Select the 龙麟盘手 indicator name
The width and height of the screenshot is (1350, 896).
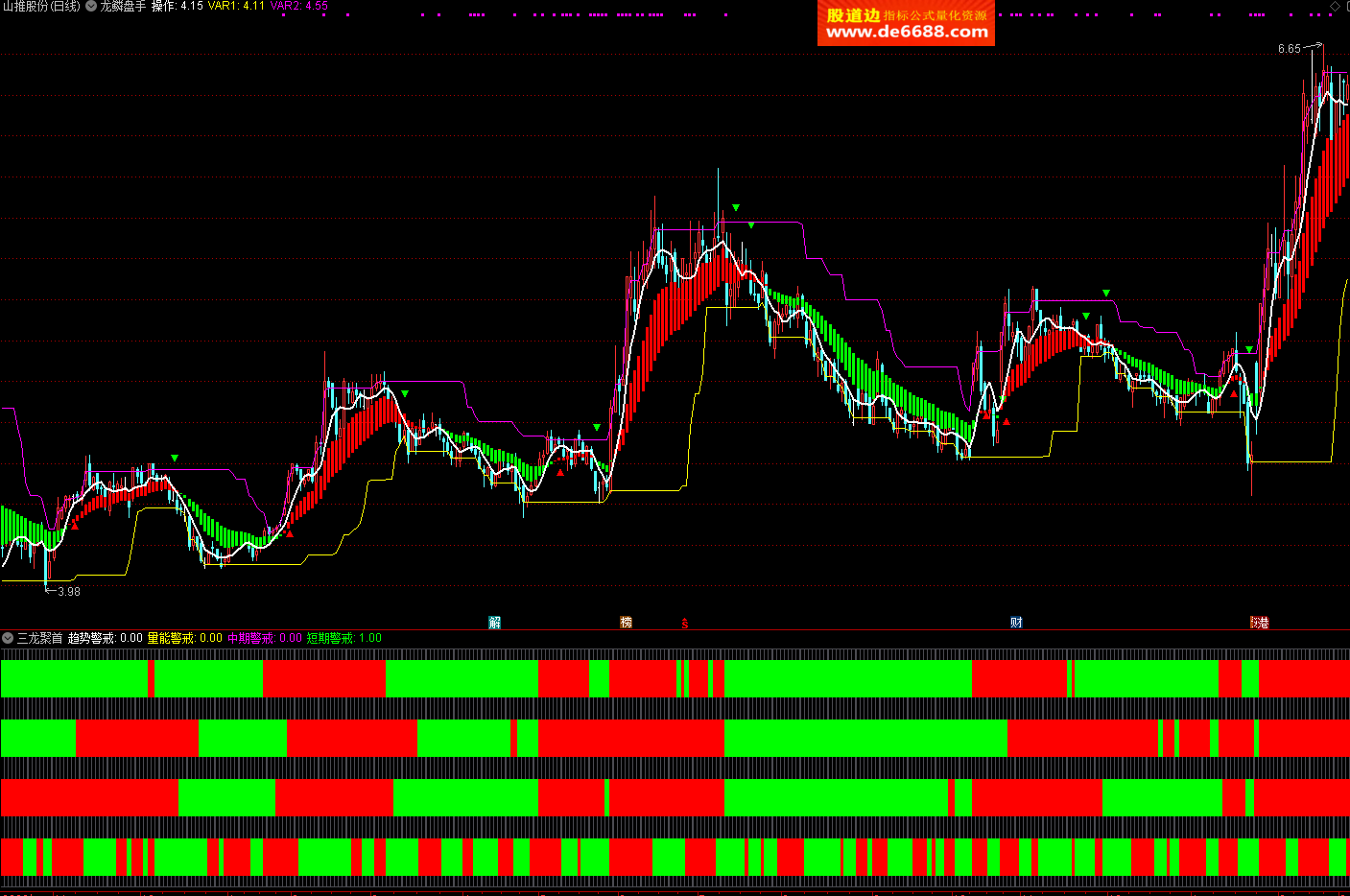point(123,7)
